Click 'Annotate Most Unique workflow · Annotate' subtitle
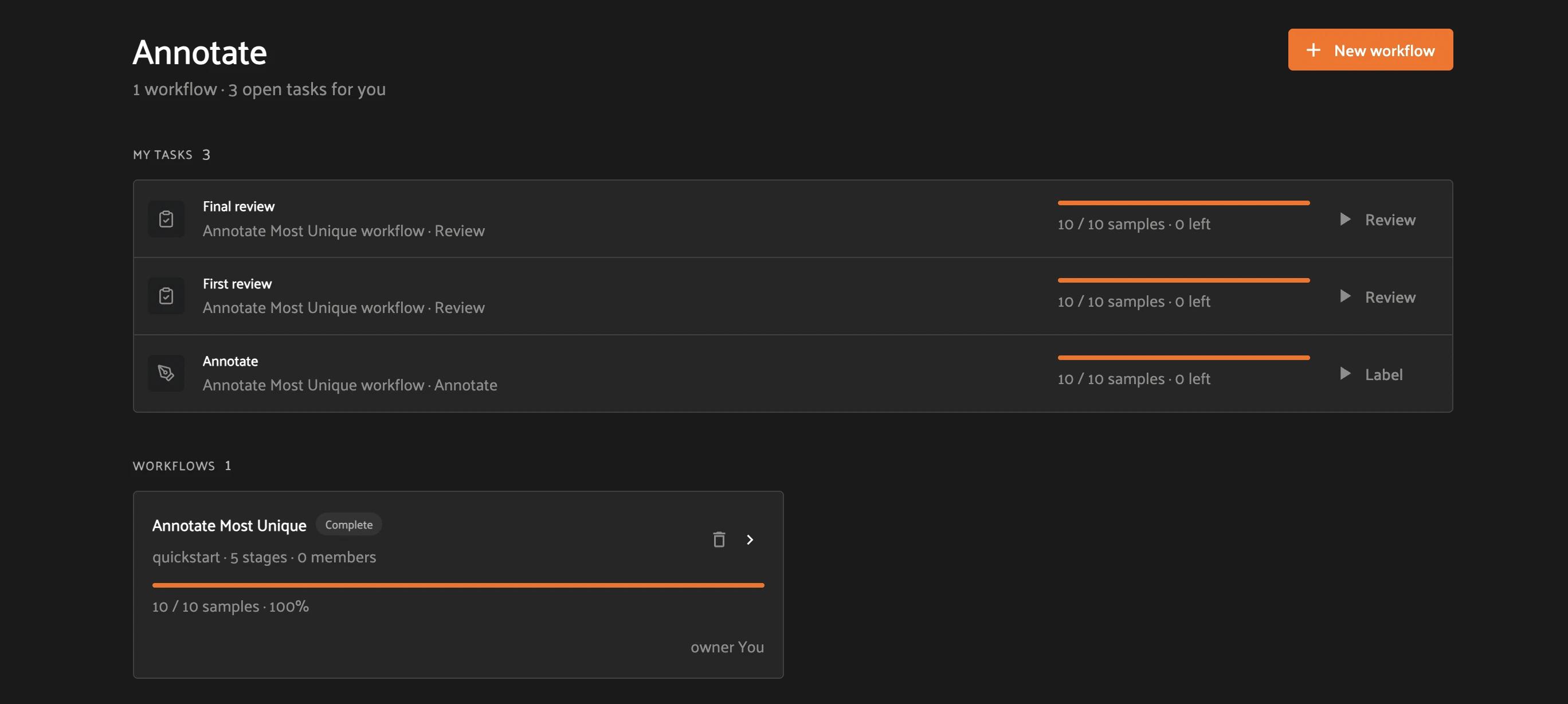Image resolution: width=1568 pixels, height=704 pixels. click(350, 385)
